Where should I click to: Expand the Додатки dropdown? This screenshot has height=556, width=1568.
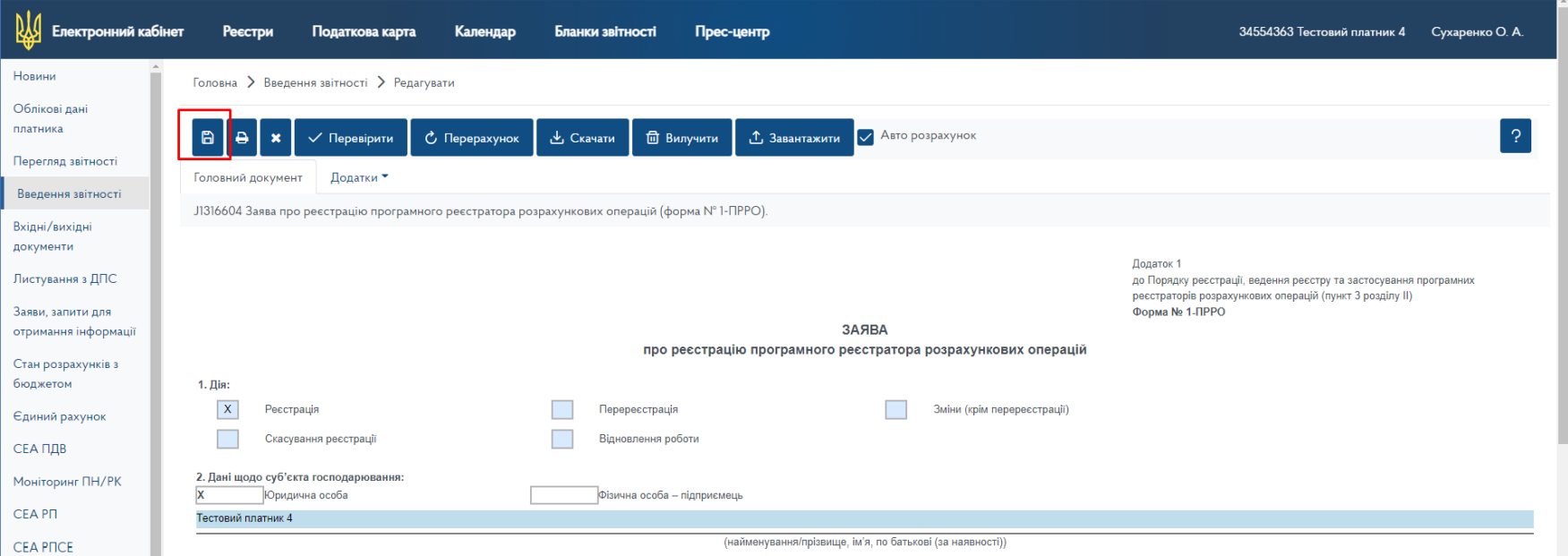click(359, 177)
